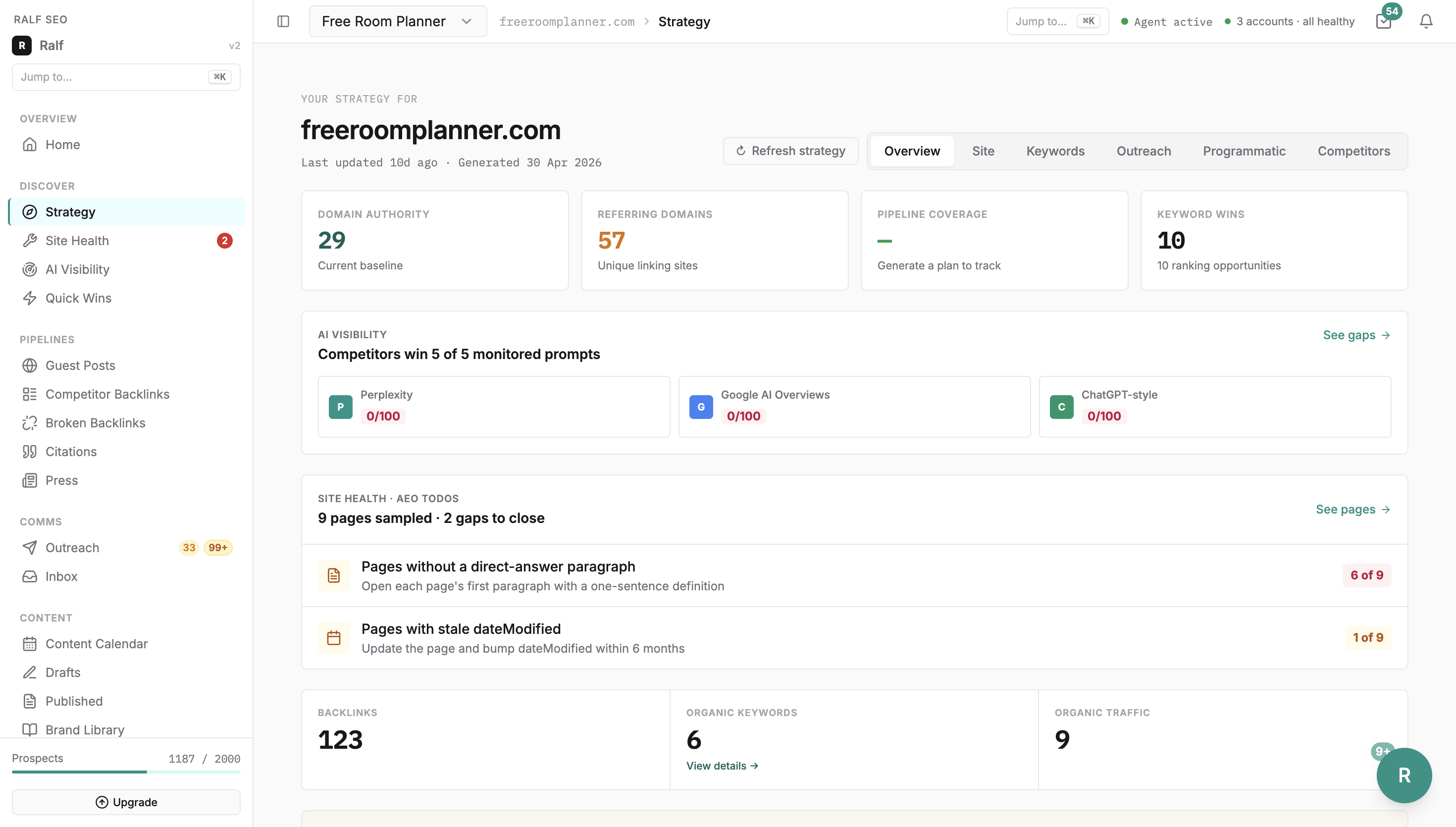Viewport: 1456px width, 827px height.
Task: Click Refresh strategy button
Action: 790,151
